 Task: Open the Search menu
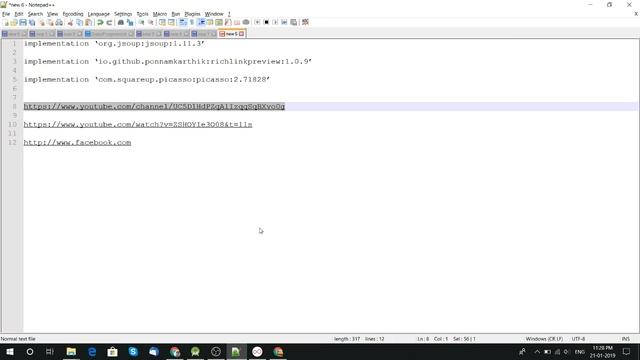[35, 14]
